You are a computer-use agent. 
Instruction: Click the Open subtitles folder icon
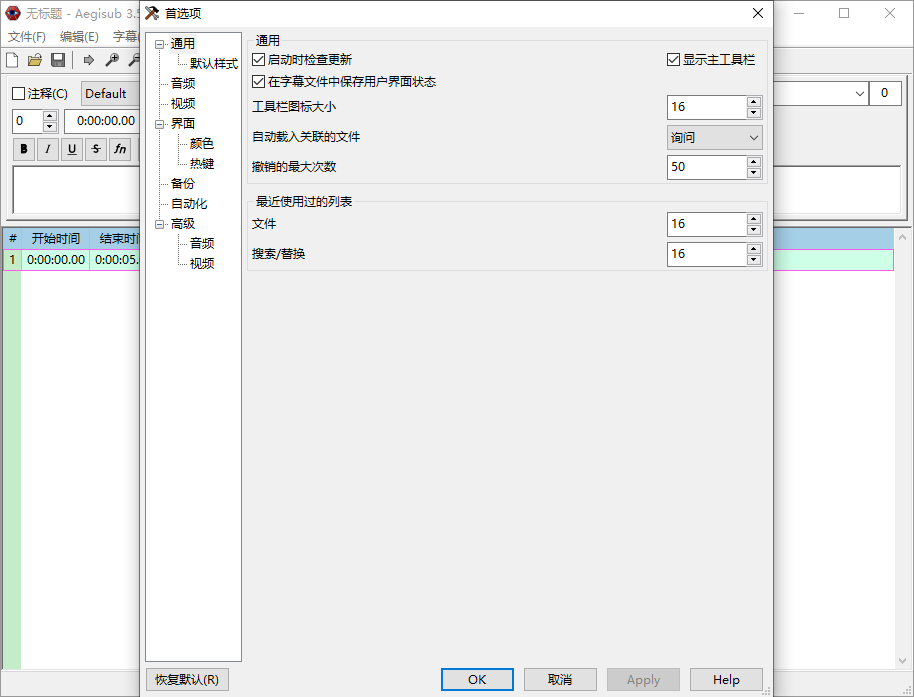[x=35, y=60]
